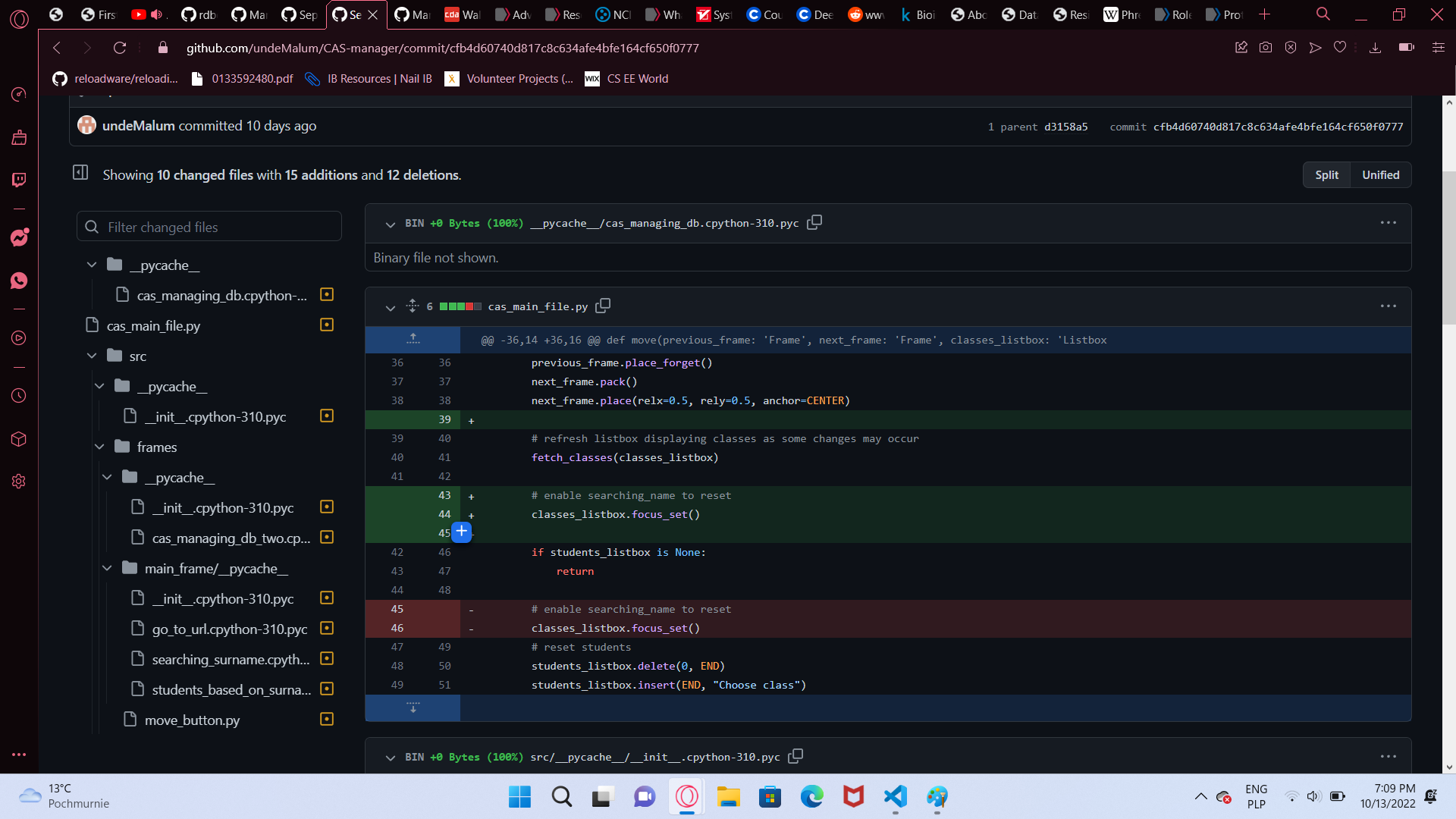Switch to the rdb GitHub tab
The width and height of the screenshot is (1456, 819).
200,14
